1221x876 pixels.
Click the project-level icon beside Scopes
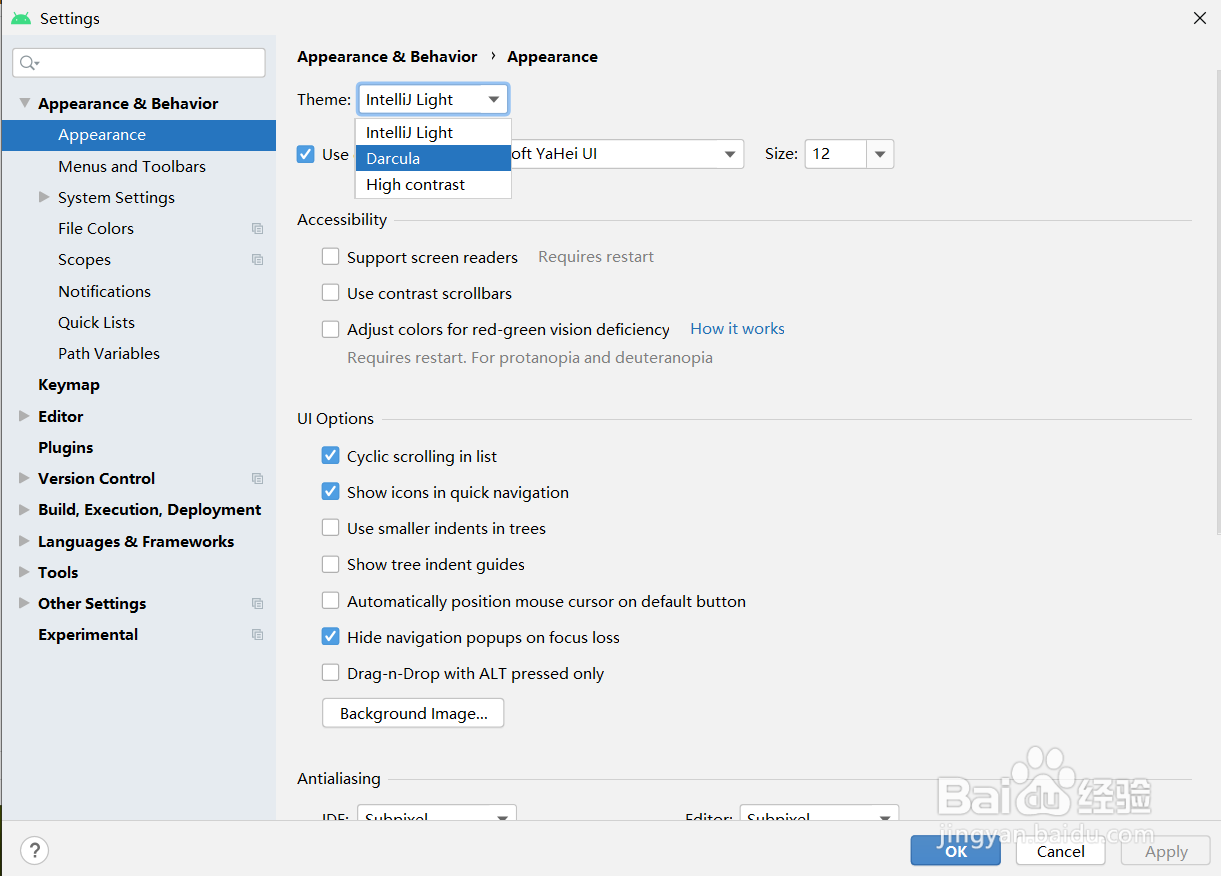click(257, 260)
